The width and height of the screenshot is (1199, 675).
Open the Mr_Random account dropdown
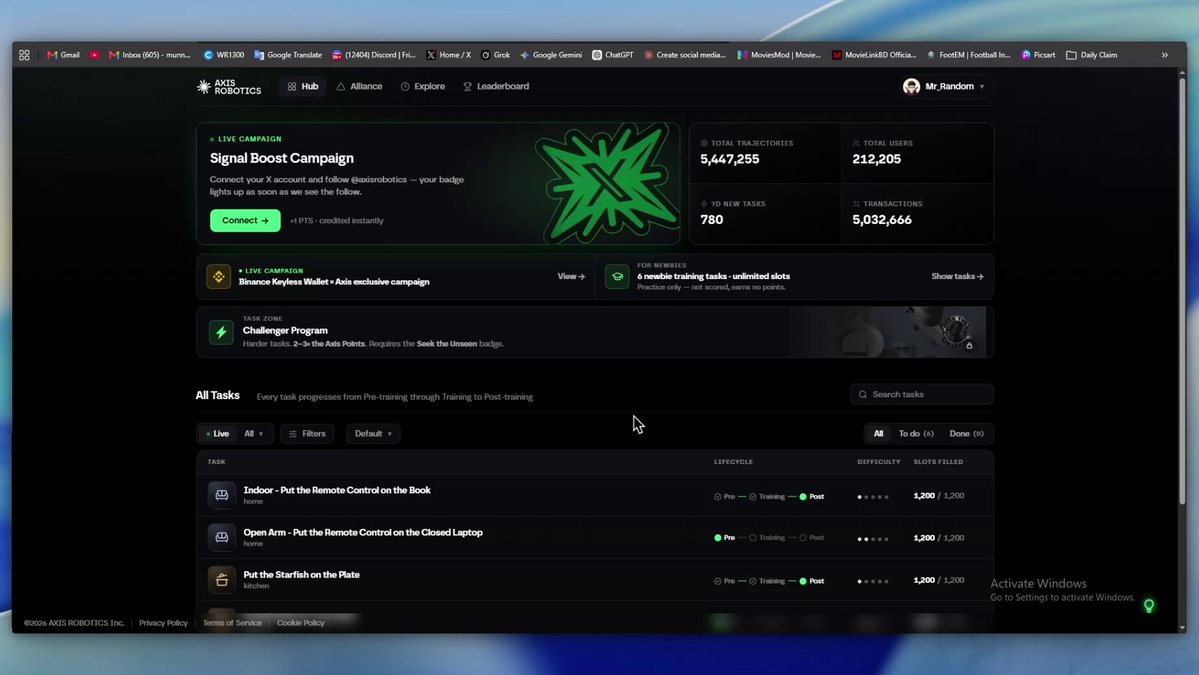click(946, 86)
